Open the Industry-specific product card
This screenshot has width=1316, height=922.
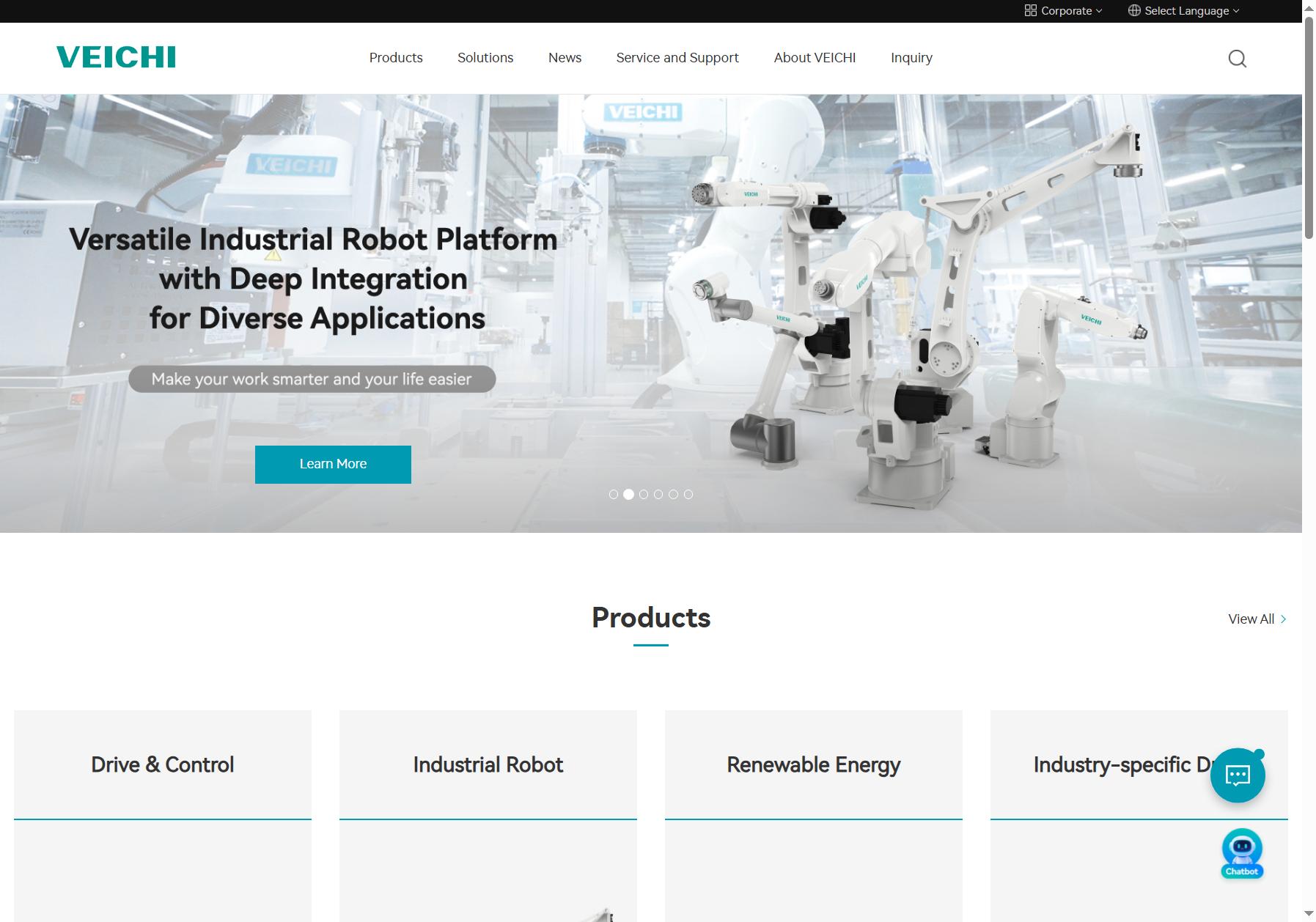click(1139, 816)
